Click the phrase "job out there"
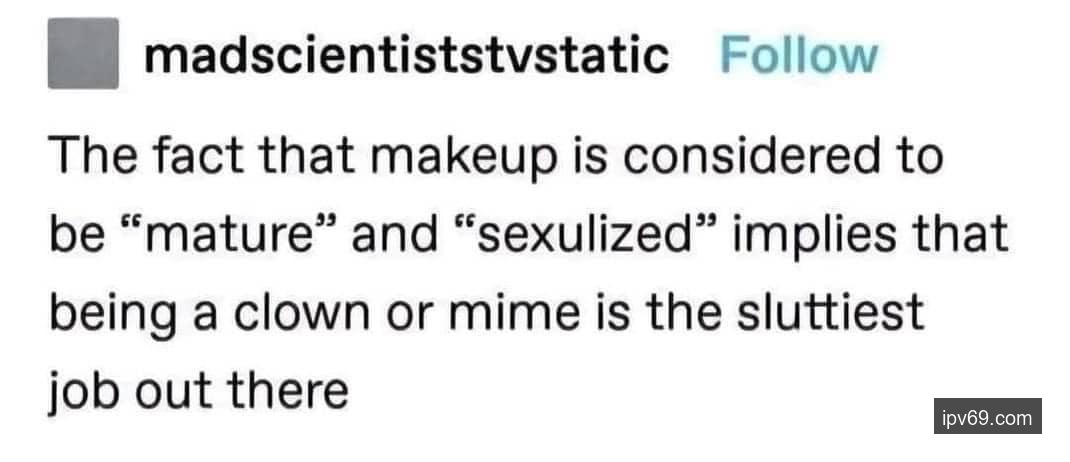The image size is (1070, 462). tap(198, 391)
